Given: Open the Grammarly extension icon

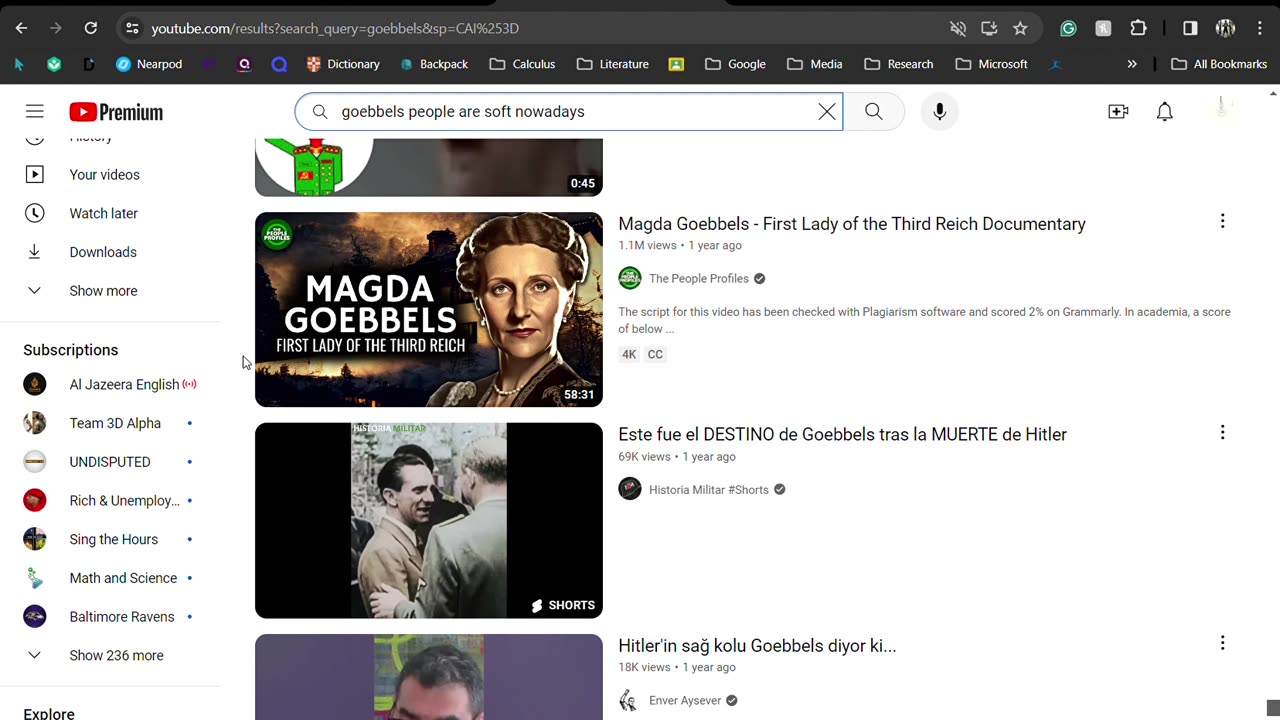Looking at the screenshot, I should tap(1068, 28).
